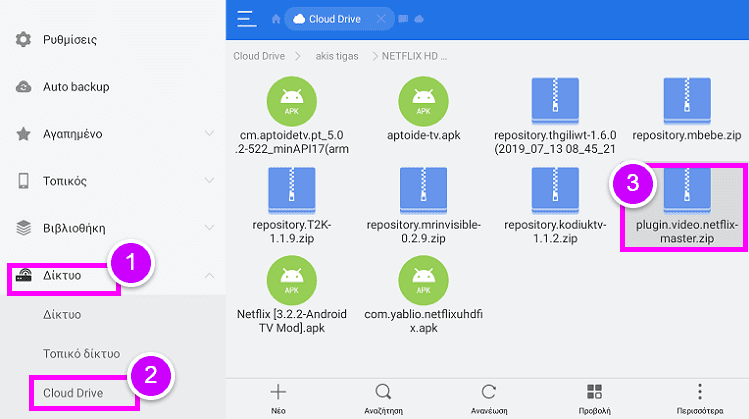749x419 pixels.
Task: Expand the Αγαπημένο section chevron
Action: [x=209, y=133]
